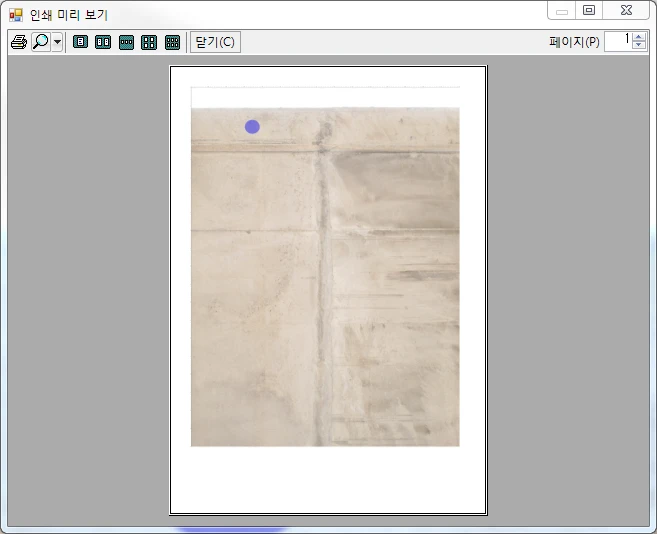Click the previewed page image
This screenshot has width=657, height=534.
point(325,277)
